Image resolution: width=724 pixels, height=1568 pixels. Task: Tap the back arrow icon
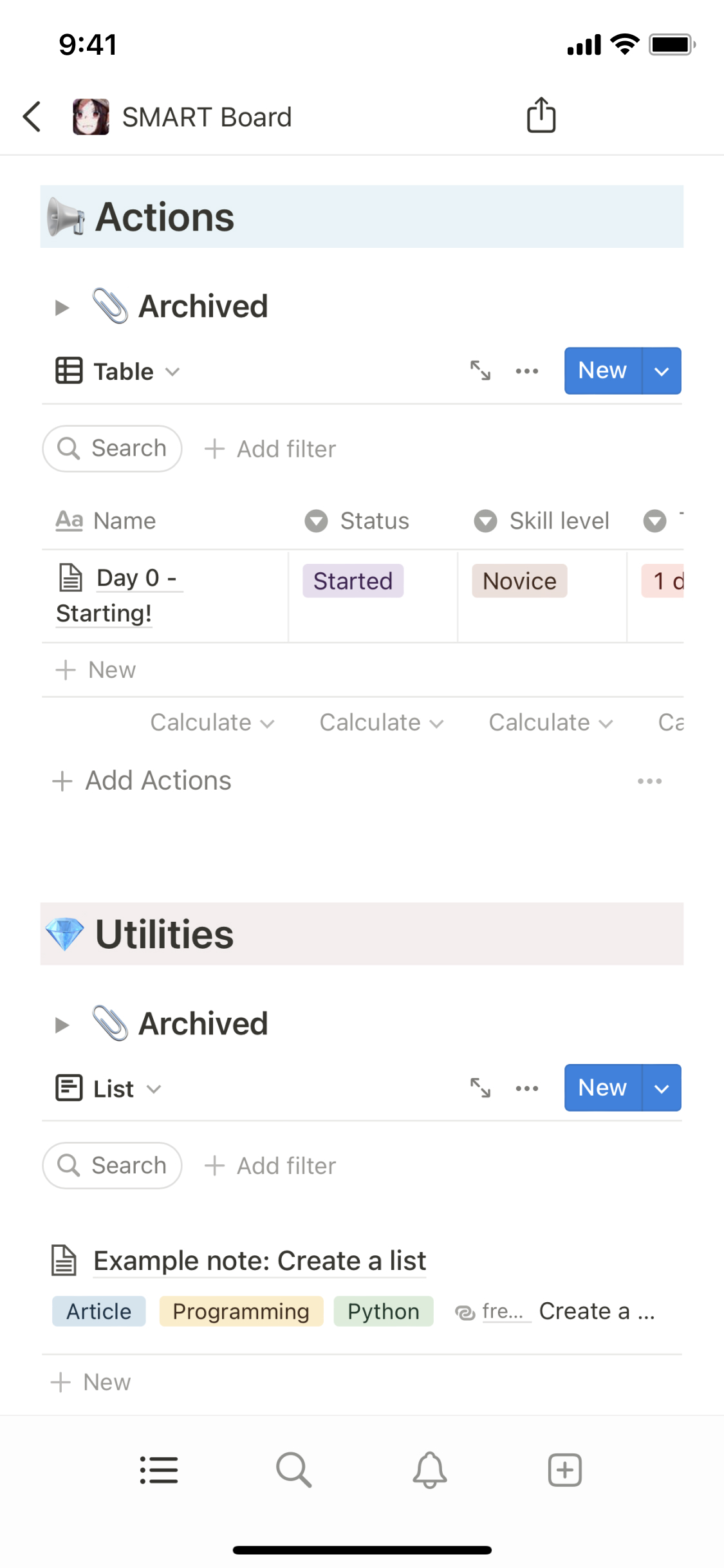coord(32,117)
